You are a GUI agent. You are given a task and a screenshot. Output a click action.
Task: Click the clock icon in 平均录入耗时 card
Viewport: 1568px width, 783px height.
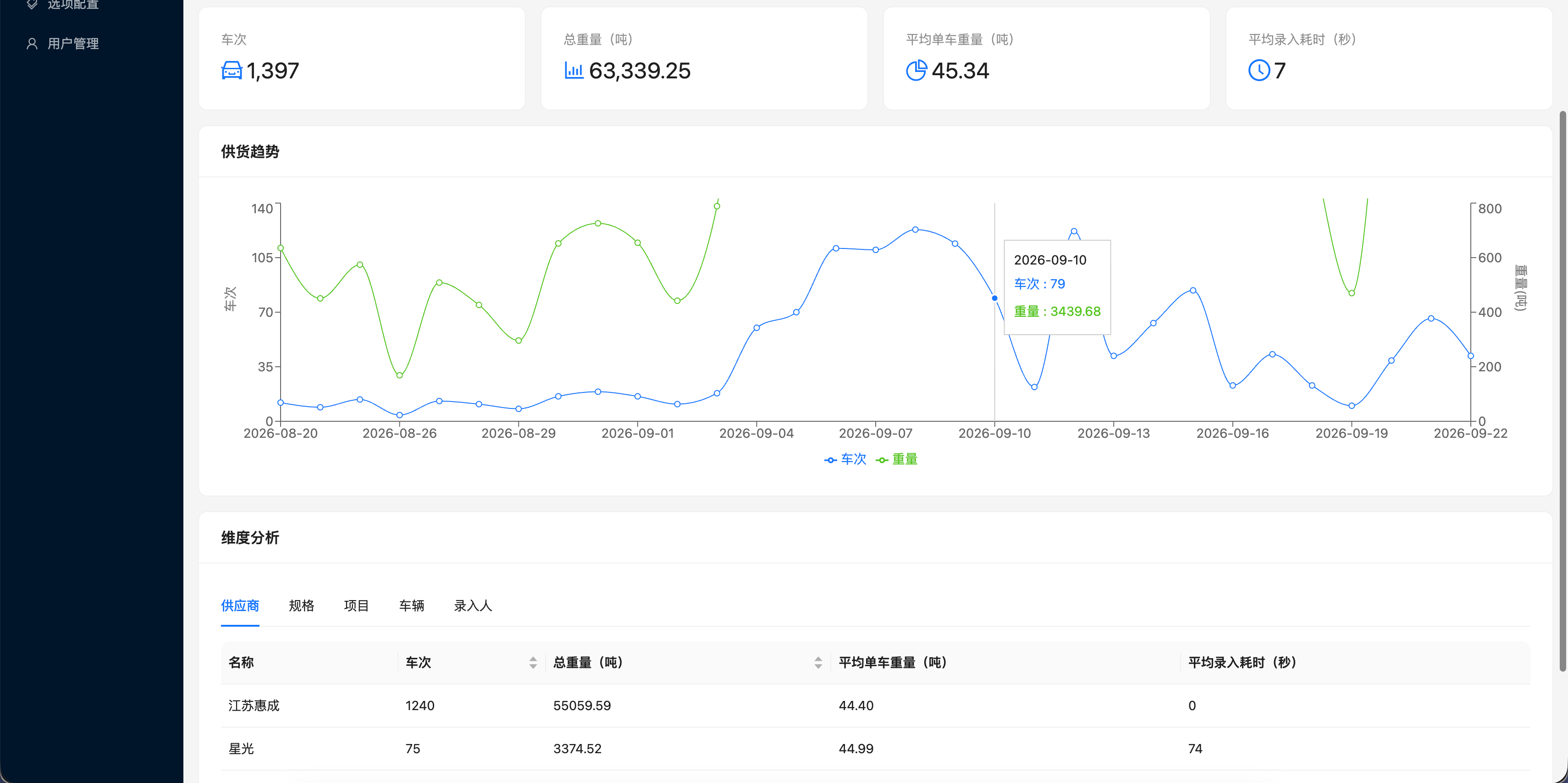(x=1259, y=71)
